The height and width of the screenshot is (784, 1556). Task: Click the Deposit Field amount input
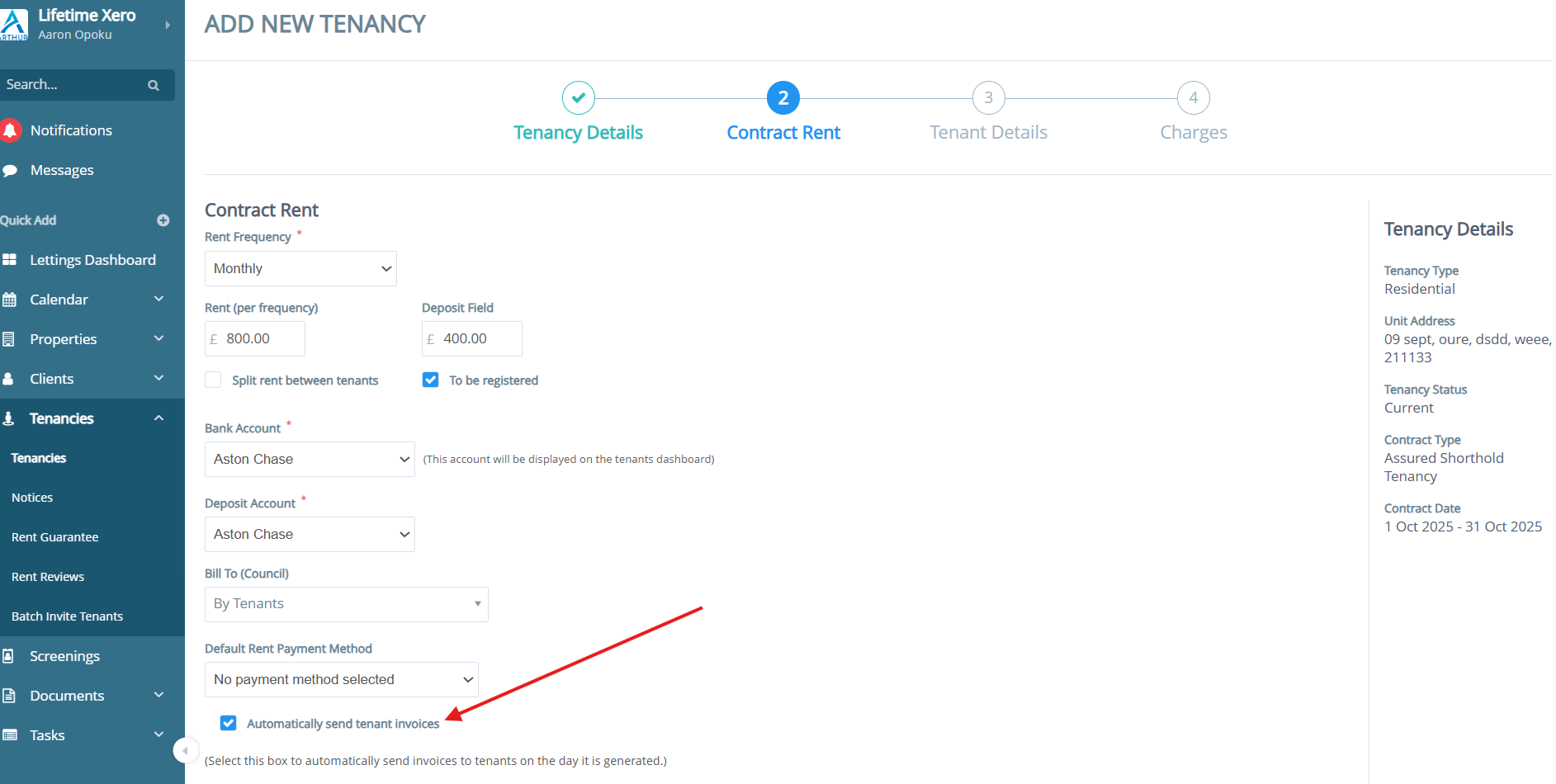(479, 338)
